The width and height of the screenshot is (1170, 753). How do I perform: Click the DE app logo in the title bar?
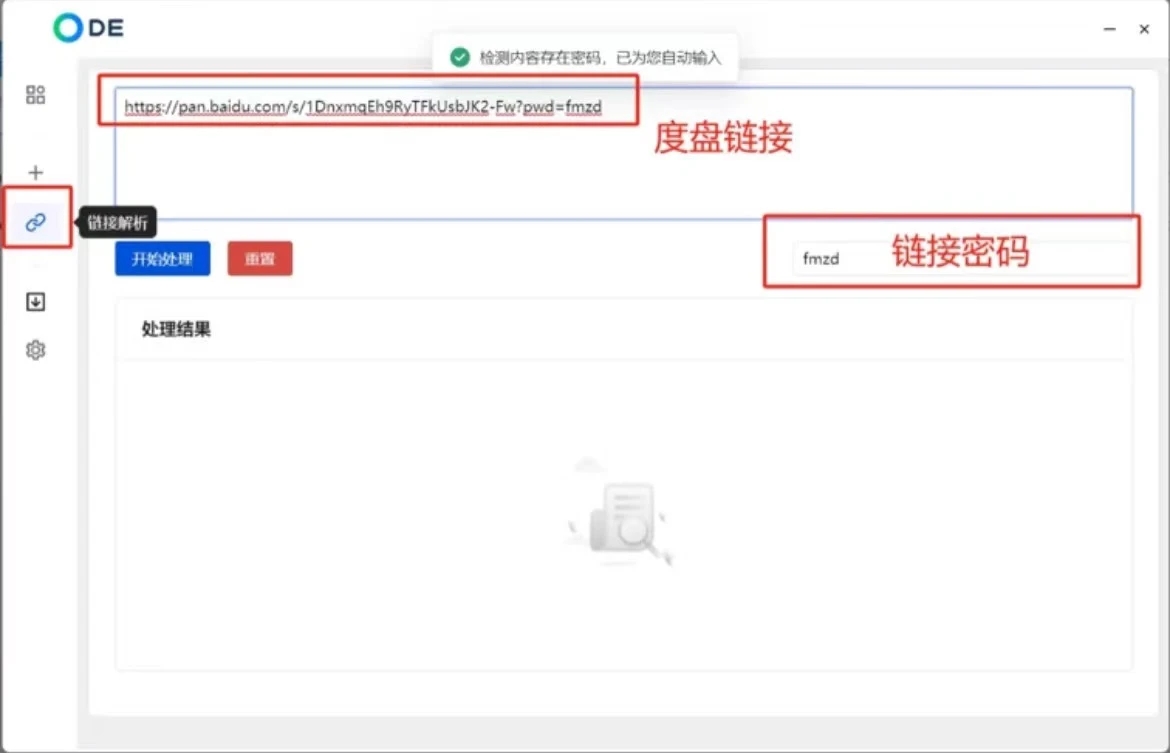click(x=88, y=28)
